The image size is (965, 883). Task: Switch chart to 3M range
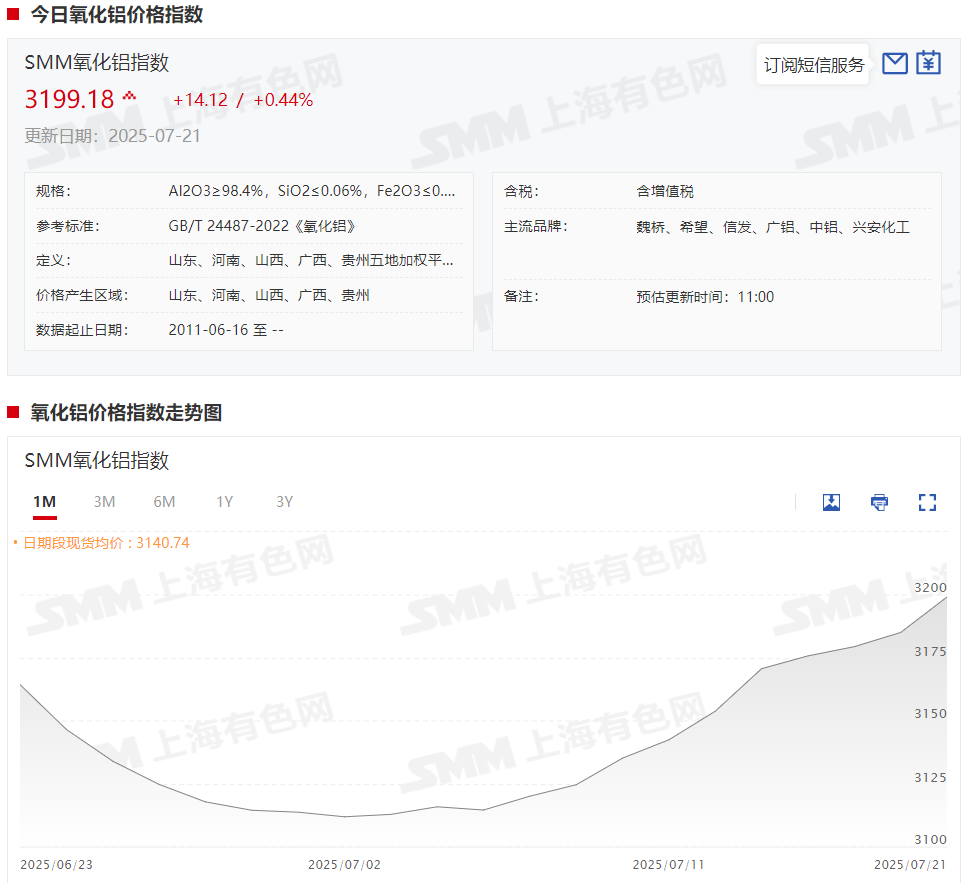[x=104, y=502]
